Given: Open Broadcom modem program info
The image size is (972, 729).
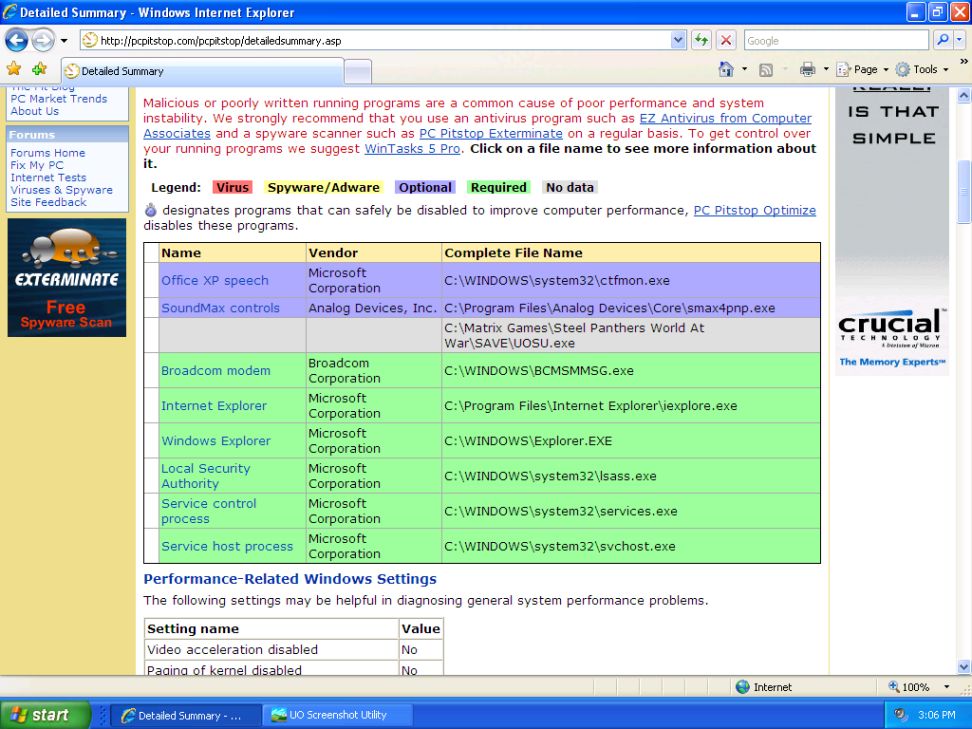Looking at the screenshot, I should [x=216, y=371].
